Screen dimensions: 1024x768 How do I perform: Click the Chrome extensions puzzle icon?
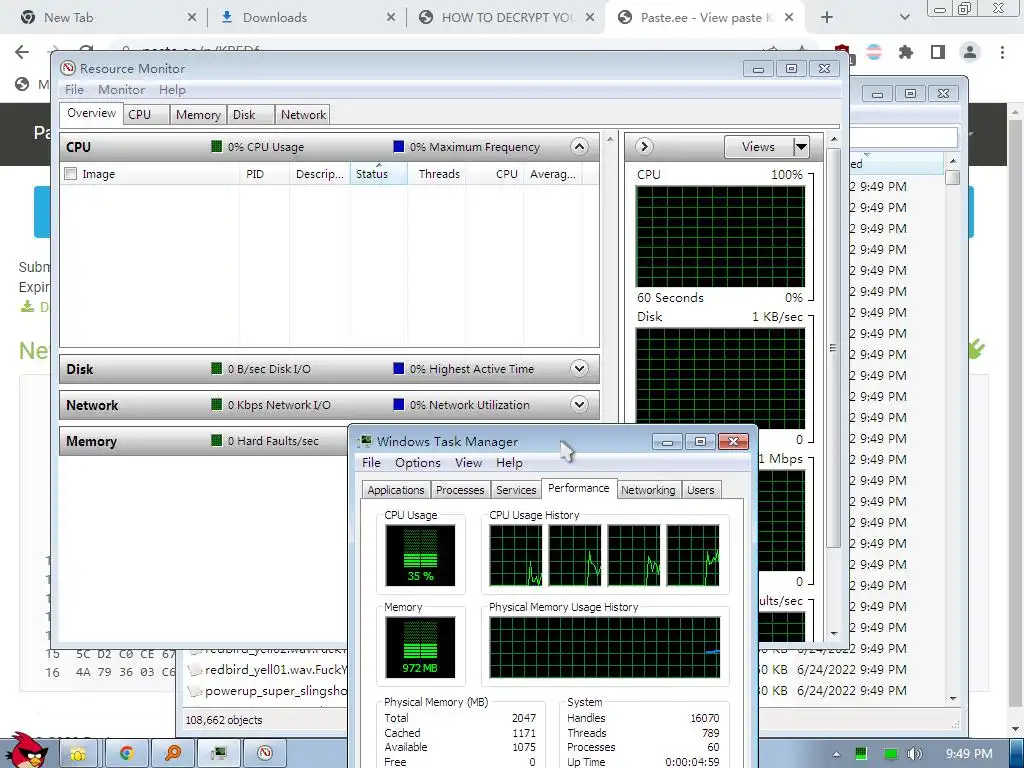[906, 52]
